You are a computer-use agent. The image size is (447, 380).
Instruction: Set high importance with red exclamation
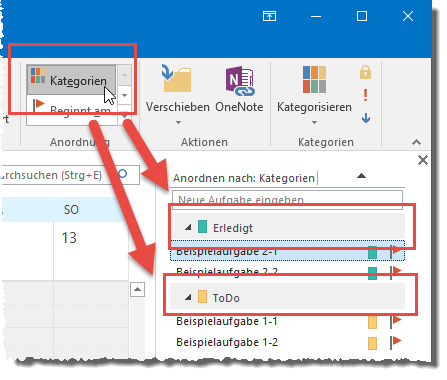pyautogui.click(x=365, y=95)
